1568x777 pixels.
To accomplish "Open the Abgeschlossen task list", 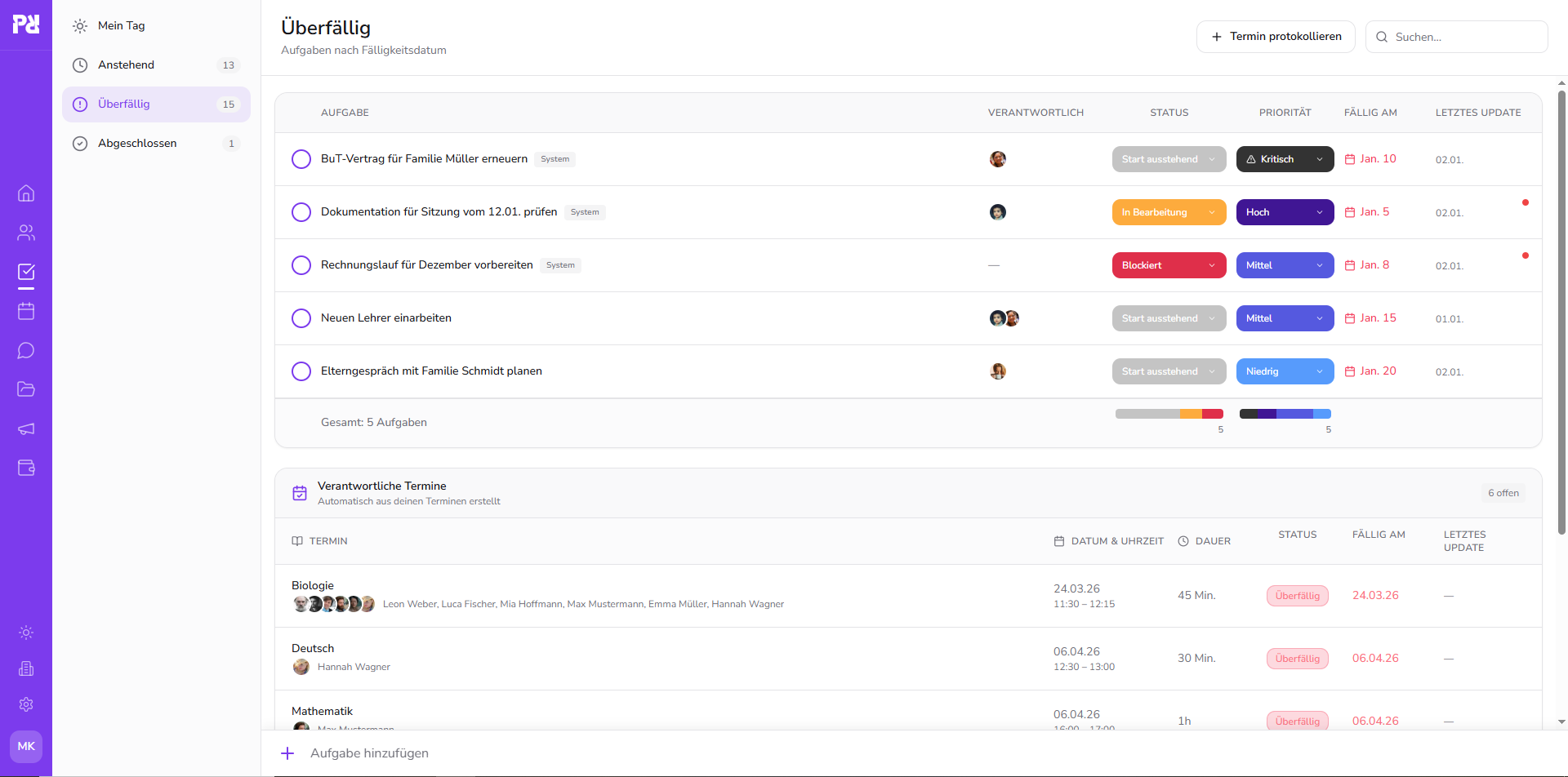I will pos(156,144).
